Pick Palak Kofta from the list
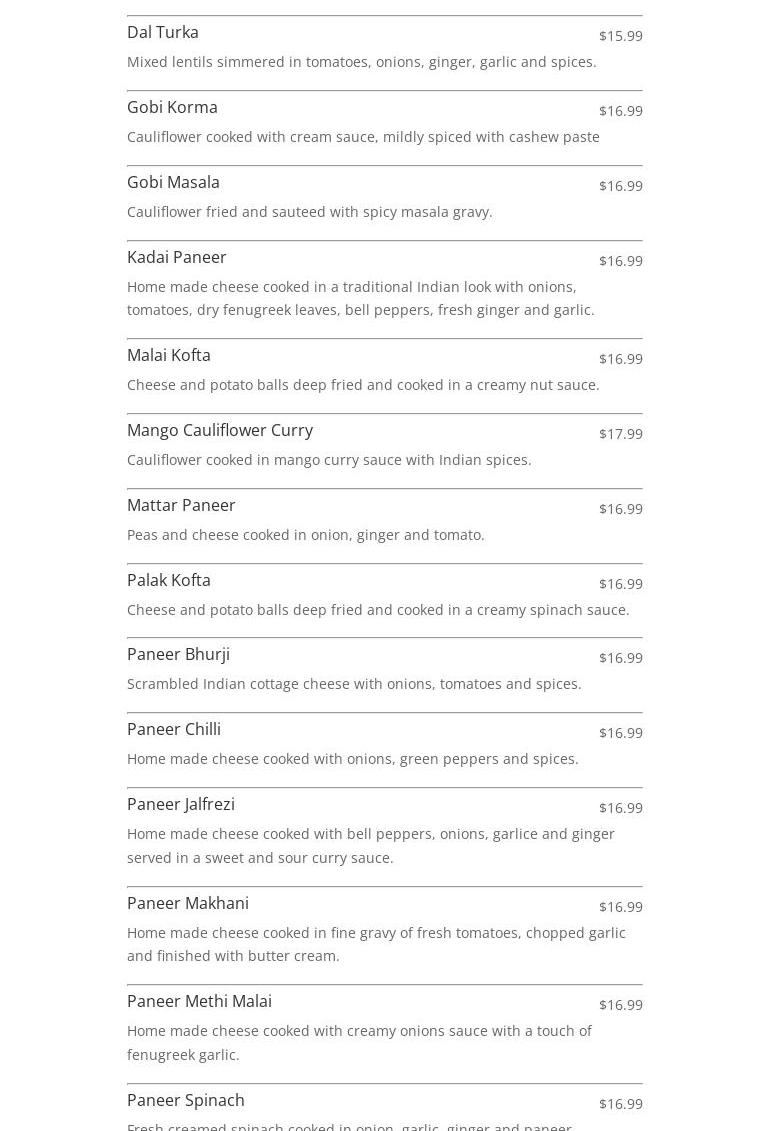Image resolution: width=770 pixels, height=1131 pixels. (x=169, y=581)
